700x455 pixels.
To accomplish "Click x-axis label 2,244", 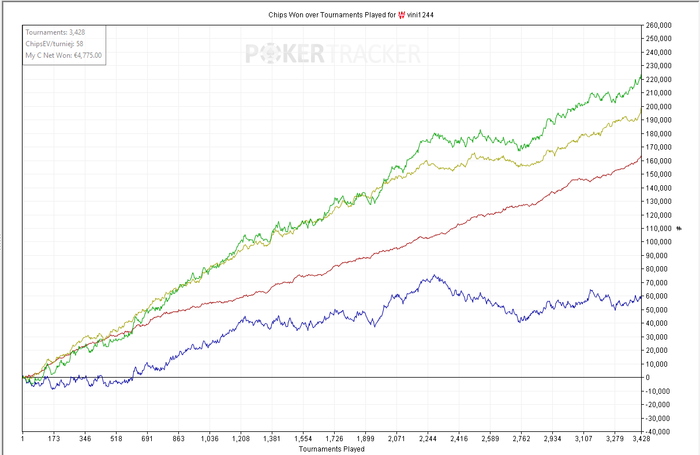I will pyautogui.click(x=428, y=439).
